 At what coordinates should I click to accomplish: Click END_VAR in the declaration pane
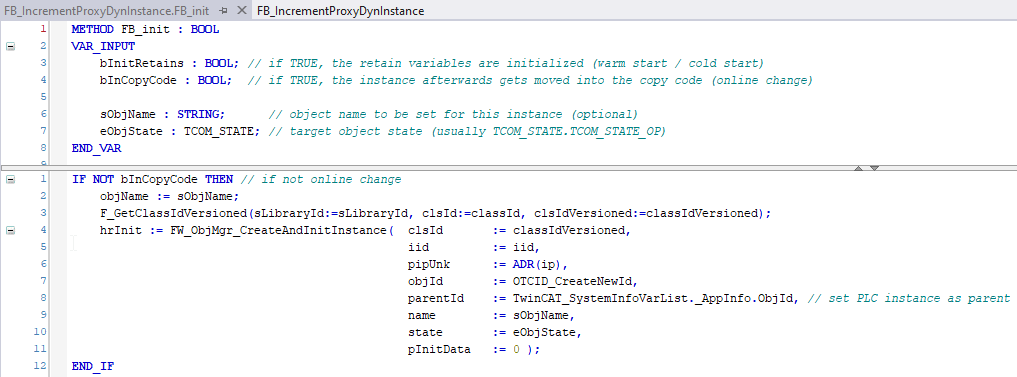(96, 148)
